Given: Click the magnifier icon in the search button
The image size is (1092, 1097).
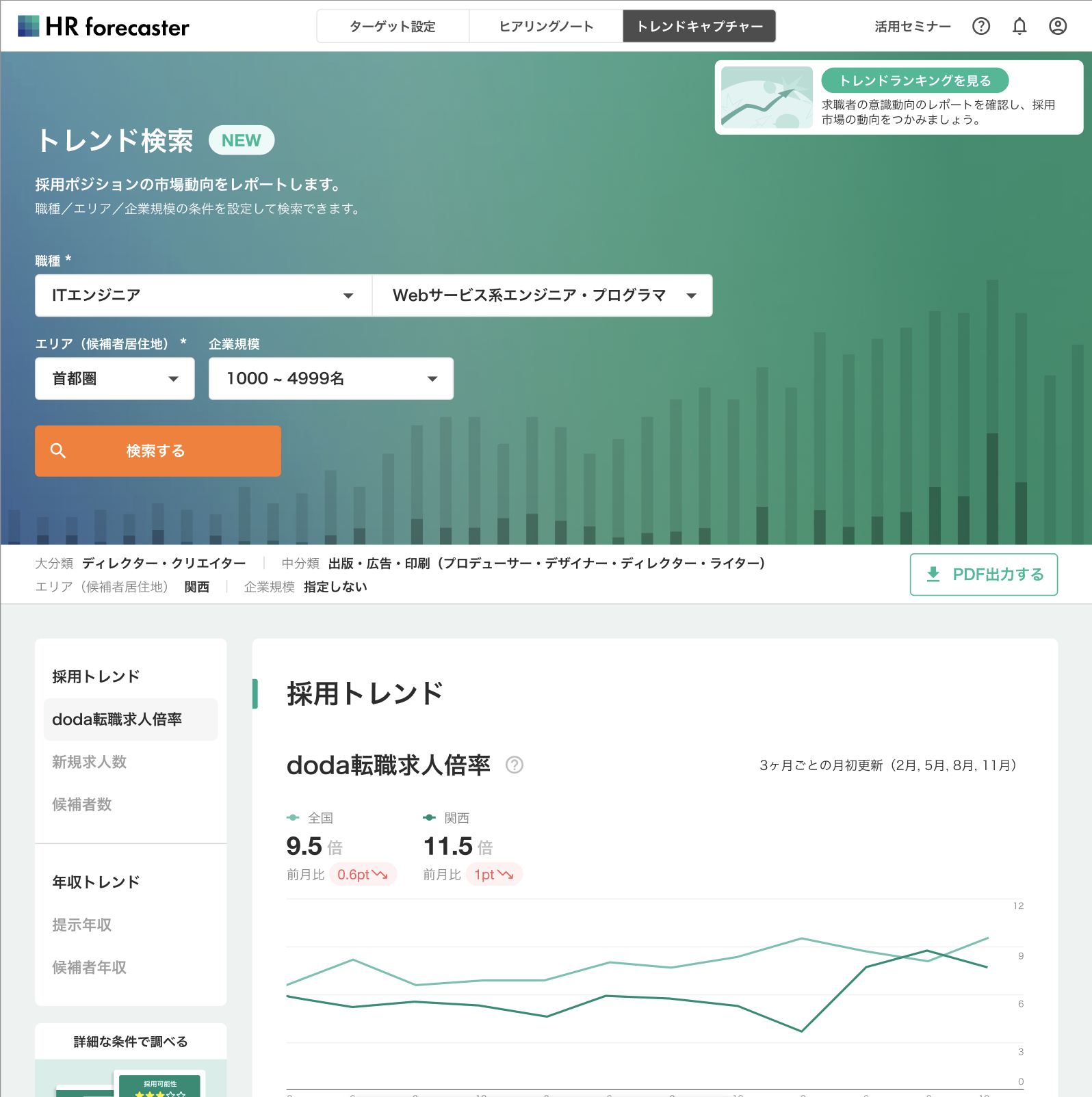Looking at the screenshot, I should [58, 451].
